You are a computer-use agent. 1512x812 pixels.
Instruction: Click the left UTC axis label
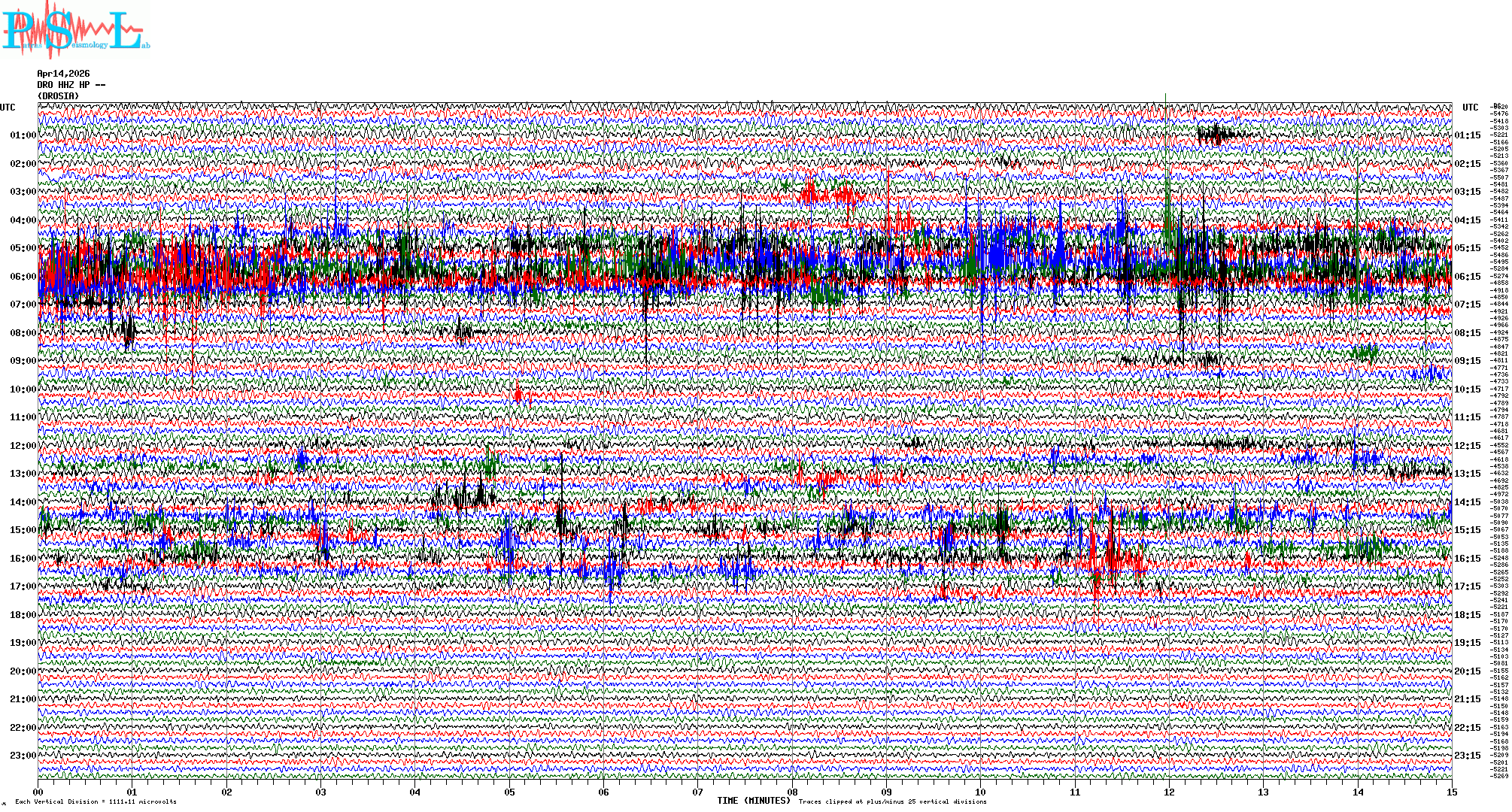click(8, 108)
